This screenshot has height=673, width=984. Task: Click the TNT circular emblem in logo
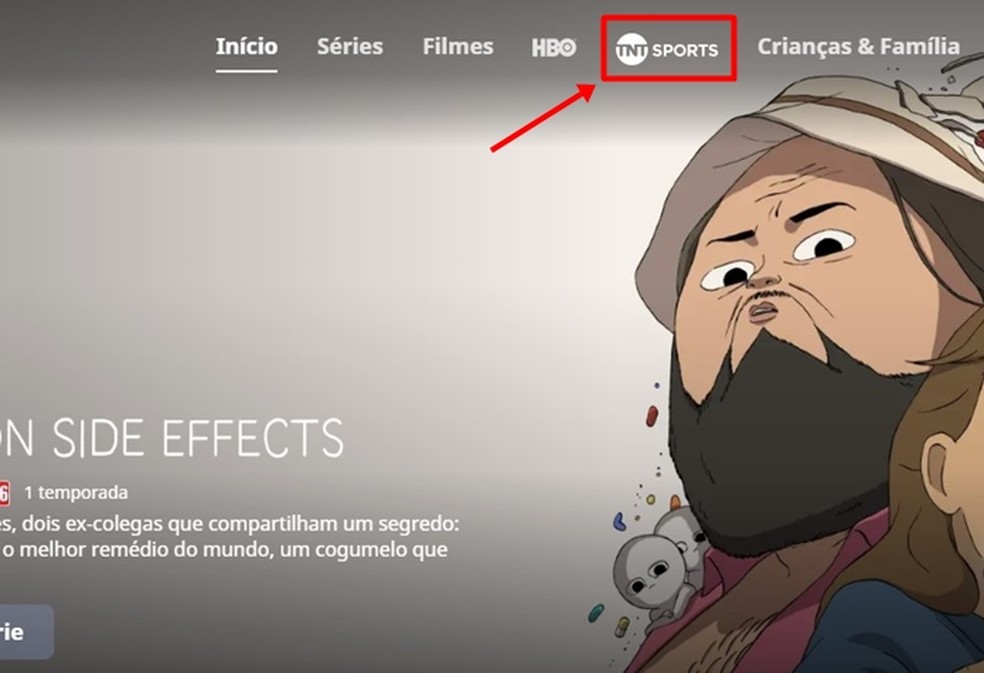631,50
